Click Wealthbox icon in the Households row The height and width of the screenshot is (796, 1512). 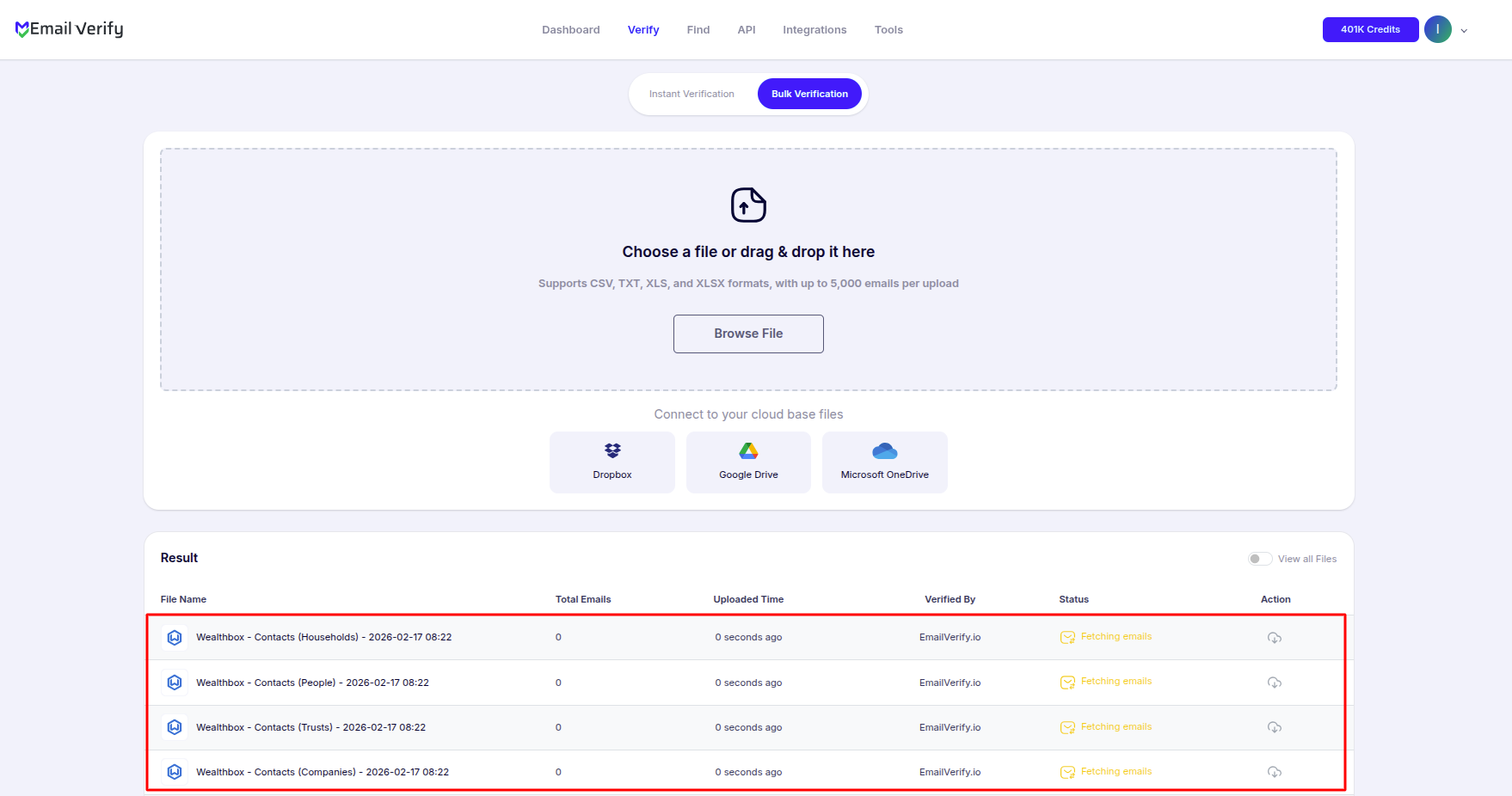[x=175, y=637]
